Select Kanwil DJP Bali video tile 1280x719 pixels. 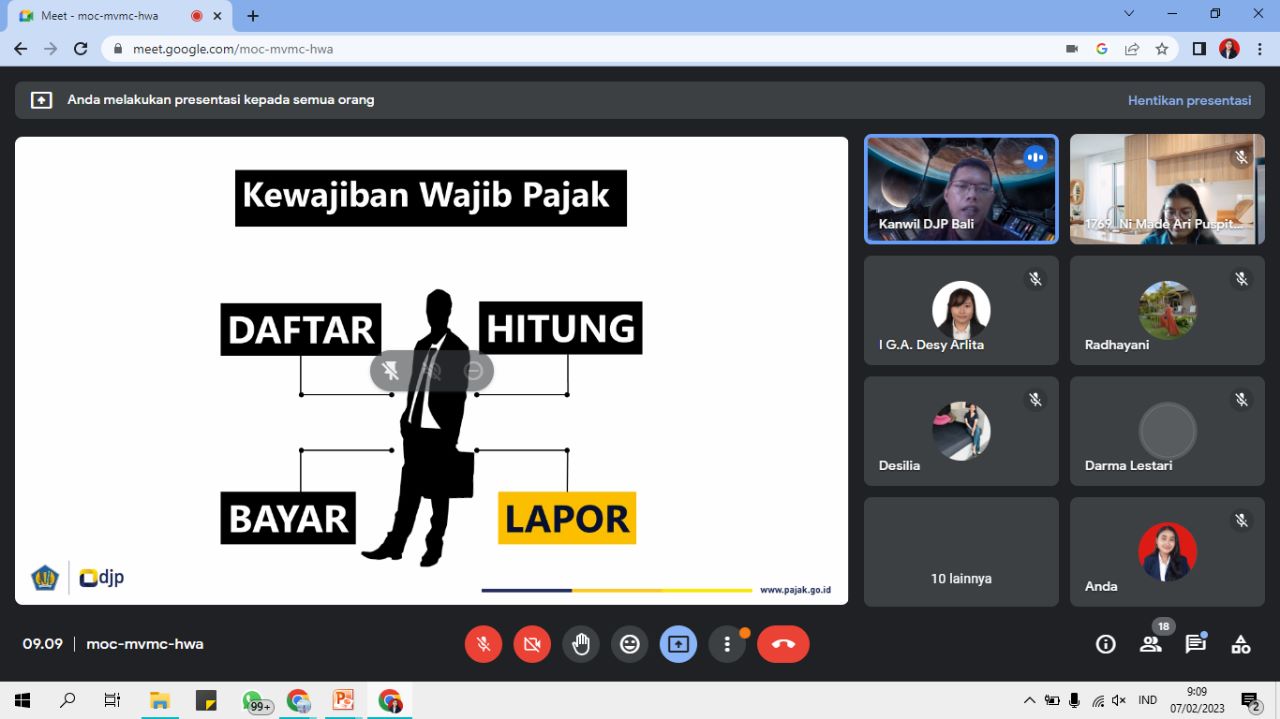[961, 190]
